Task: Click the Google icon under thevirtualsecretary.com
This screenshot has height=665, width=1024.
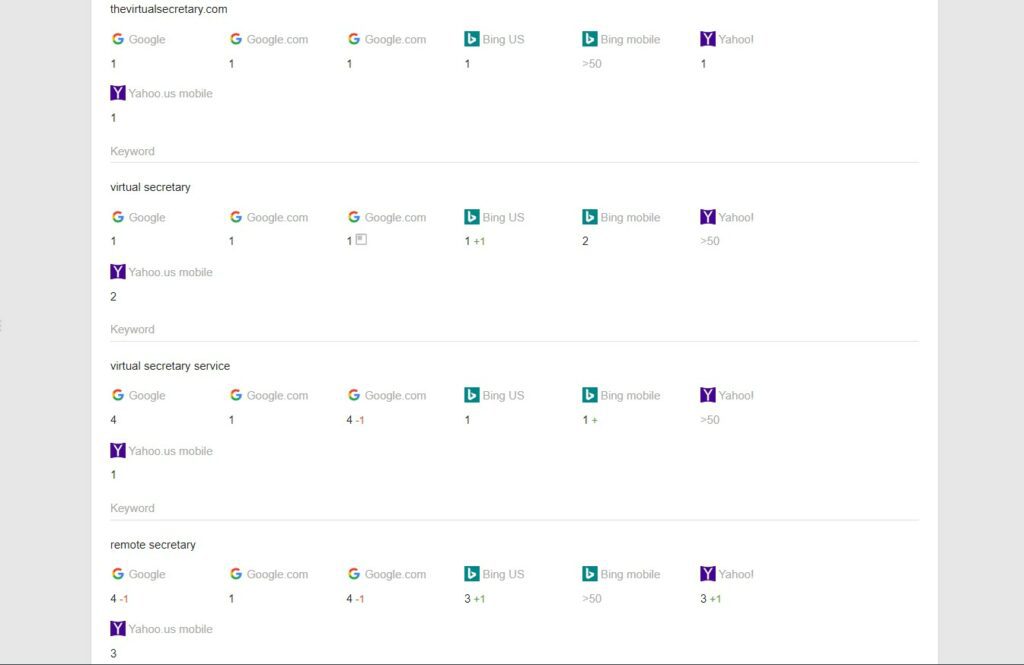Action: coord(118,39)
